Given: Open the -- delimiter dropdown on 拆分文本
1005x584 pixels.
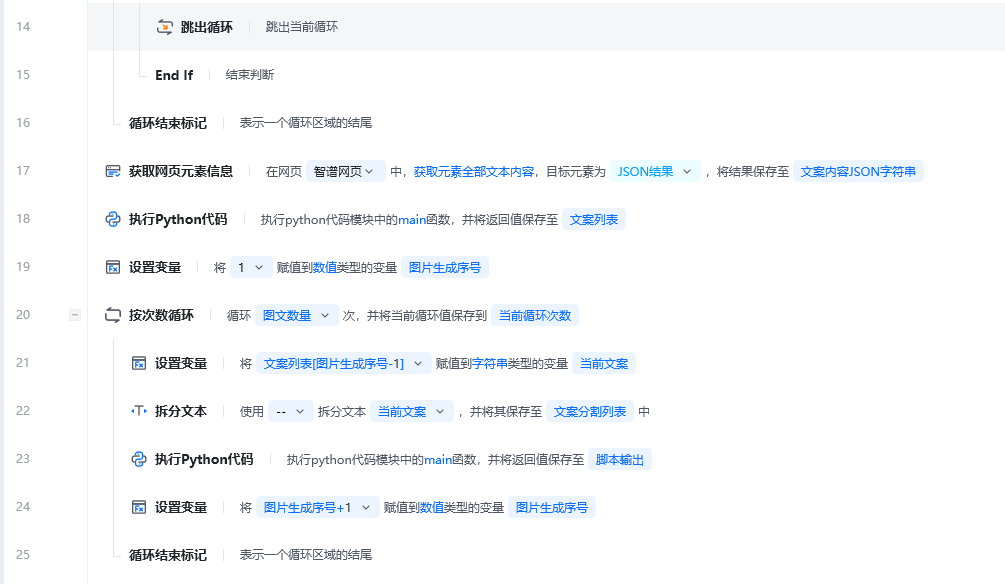Looking at the screenshot, I should [x=290, y=411].
